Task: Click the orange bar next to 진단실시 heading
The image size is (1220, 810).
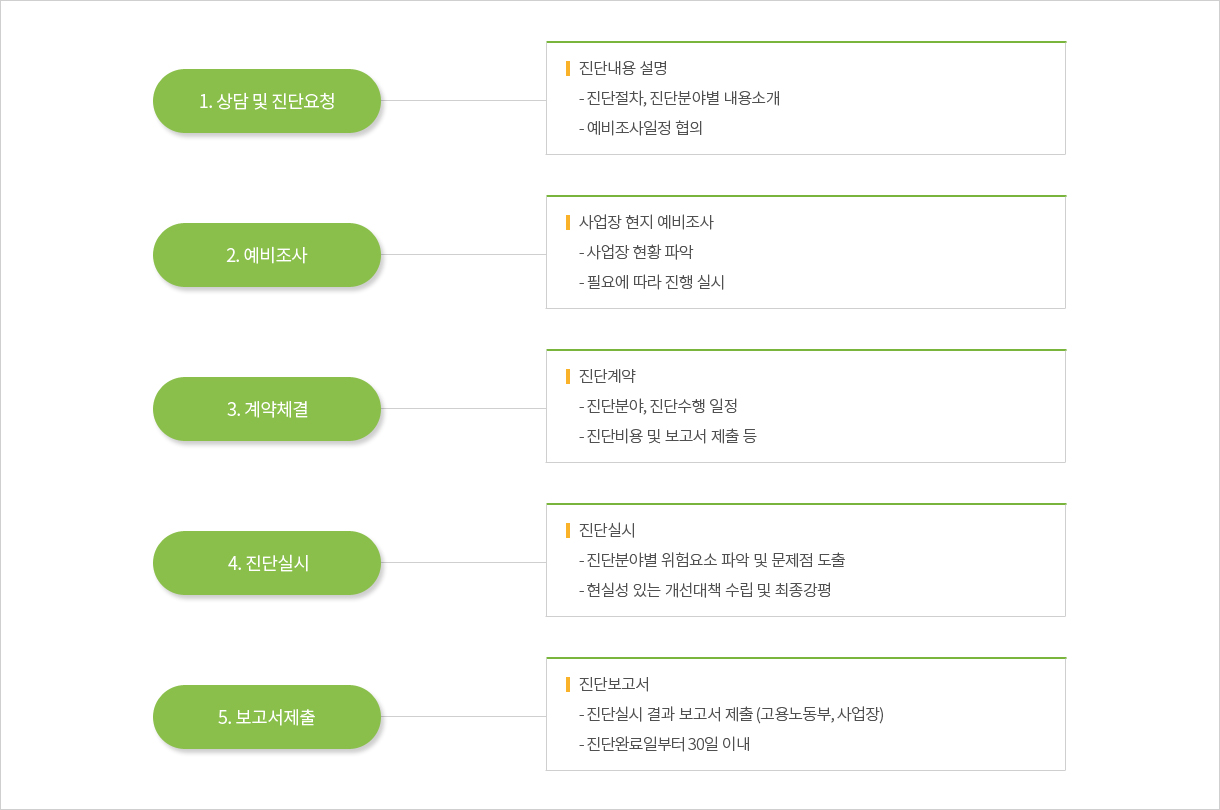Action: click(568, 530)
